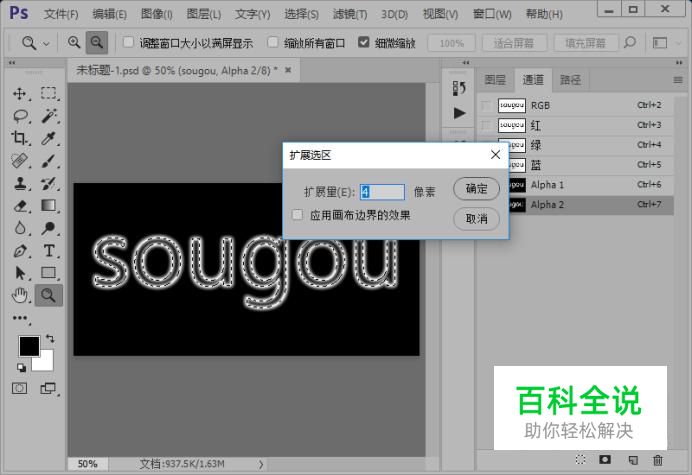Select the Hand tool
Viewport: 692px width, 475px height.
pyautogui.click(x=20, y=295)
